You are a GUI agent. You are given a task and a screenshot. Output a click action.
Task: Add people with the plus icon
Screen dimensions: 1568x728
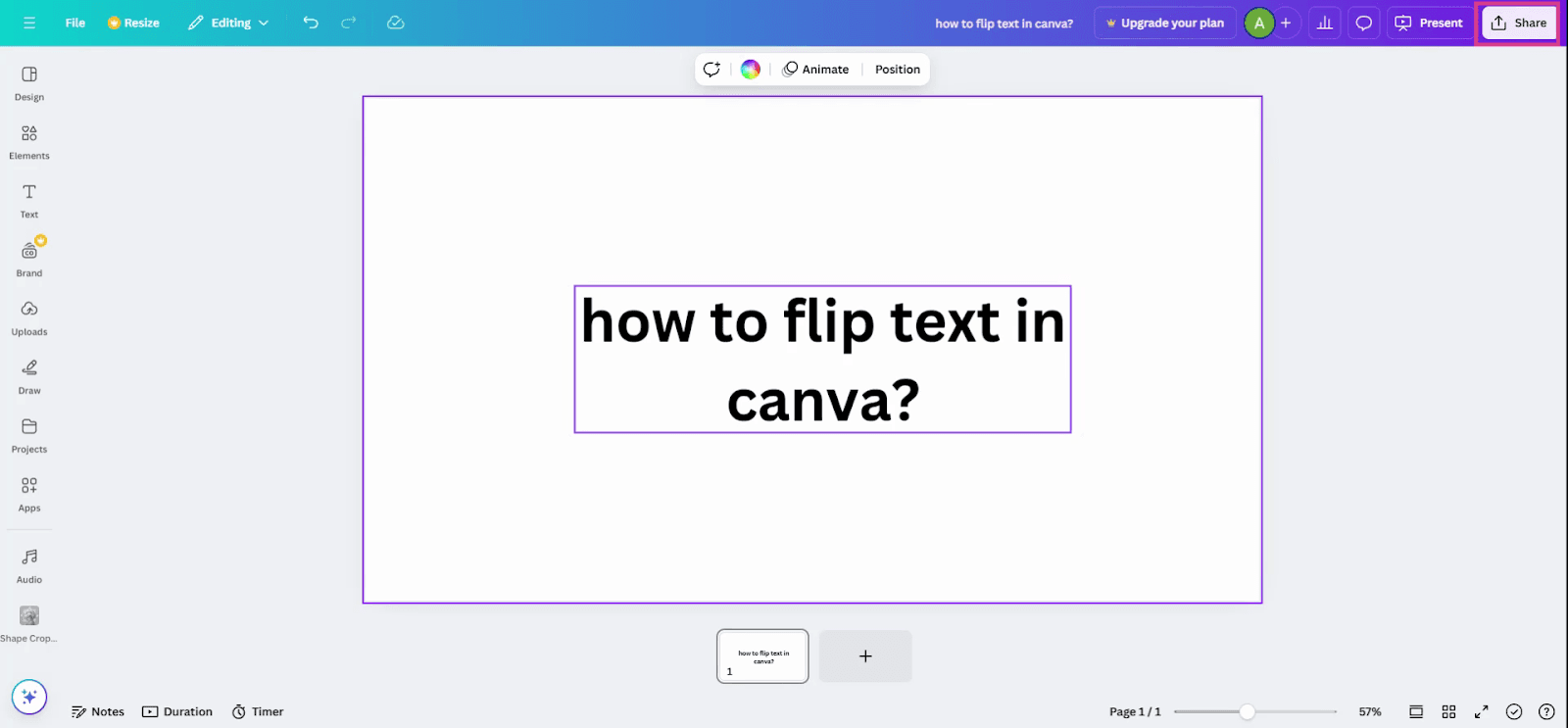coord(1286,23)
